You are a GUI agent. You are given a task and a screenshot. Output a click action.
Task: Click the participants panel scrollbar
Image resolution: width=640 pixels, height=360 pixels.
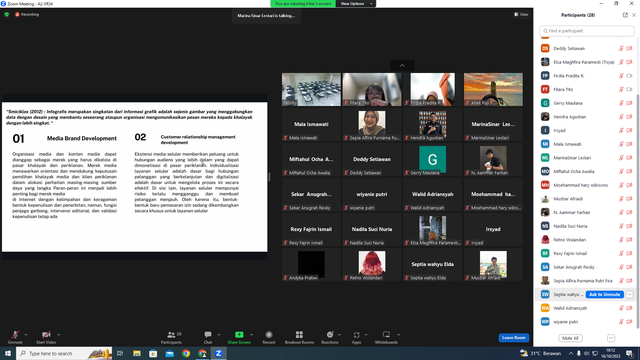[x=638, y=210]
